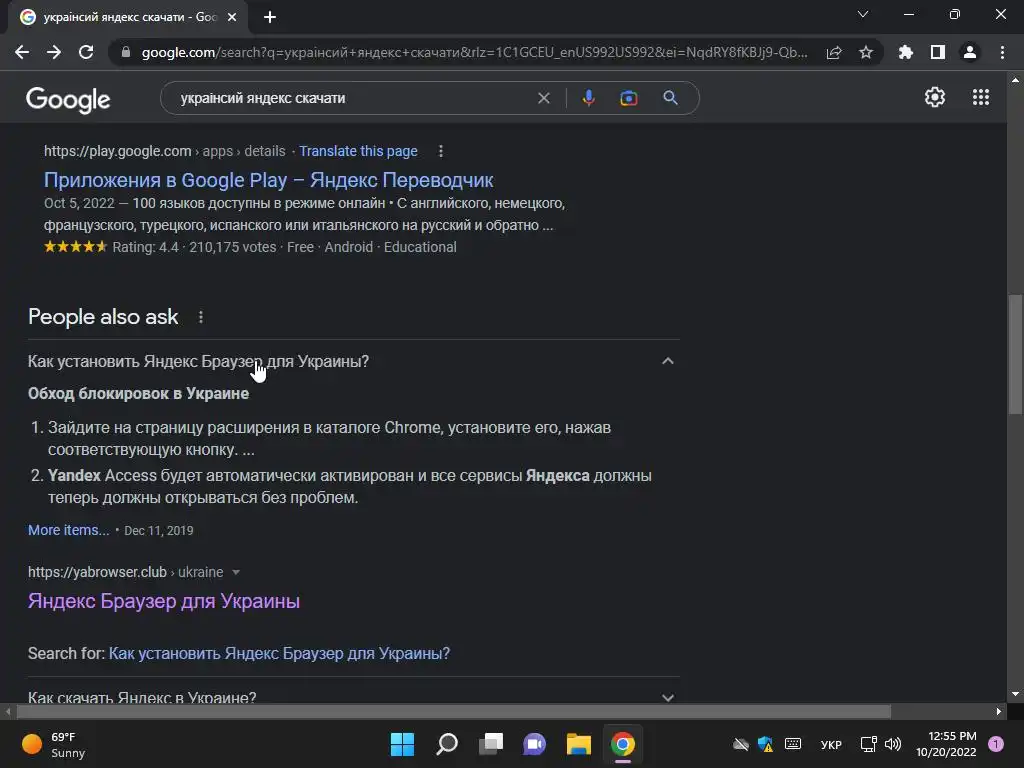Screen dimensions: 1024x768
Task: Open Яндекс Браузер для Украины link
Action: (x=164, y=601)
